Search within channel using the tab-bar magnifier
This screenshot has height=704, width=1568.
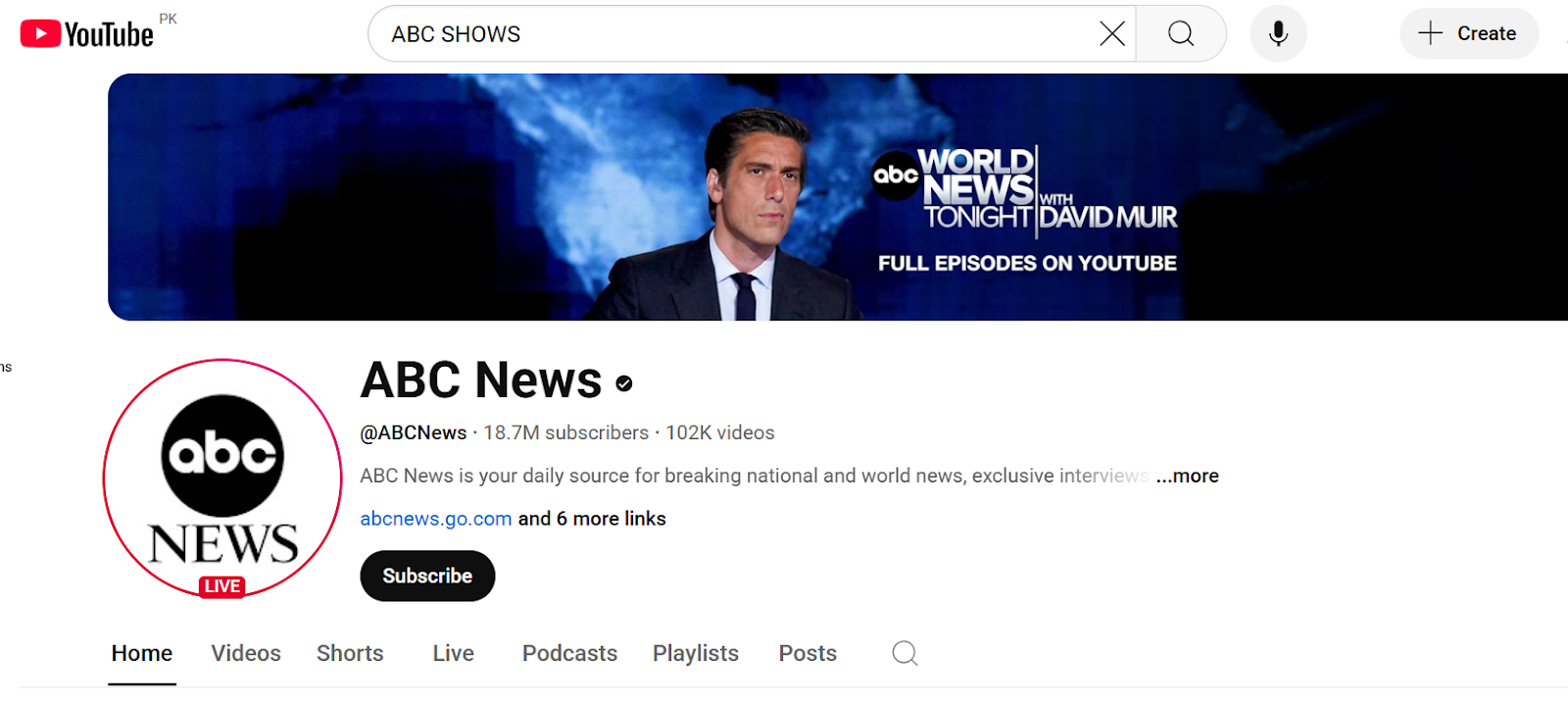point(906,653)
